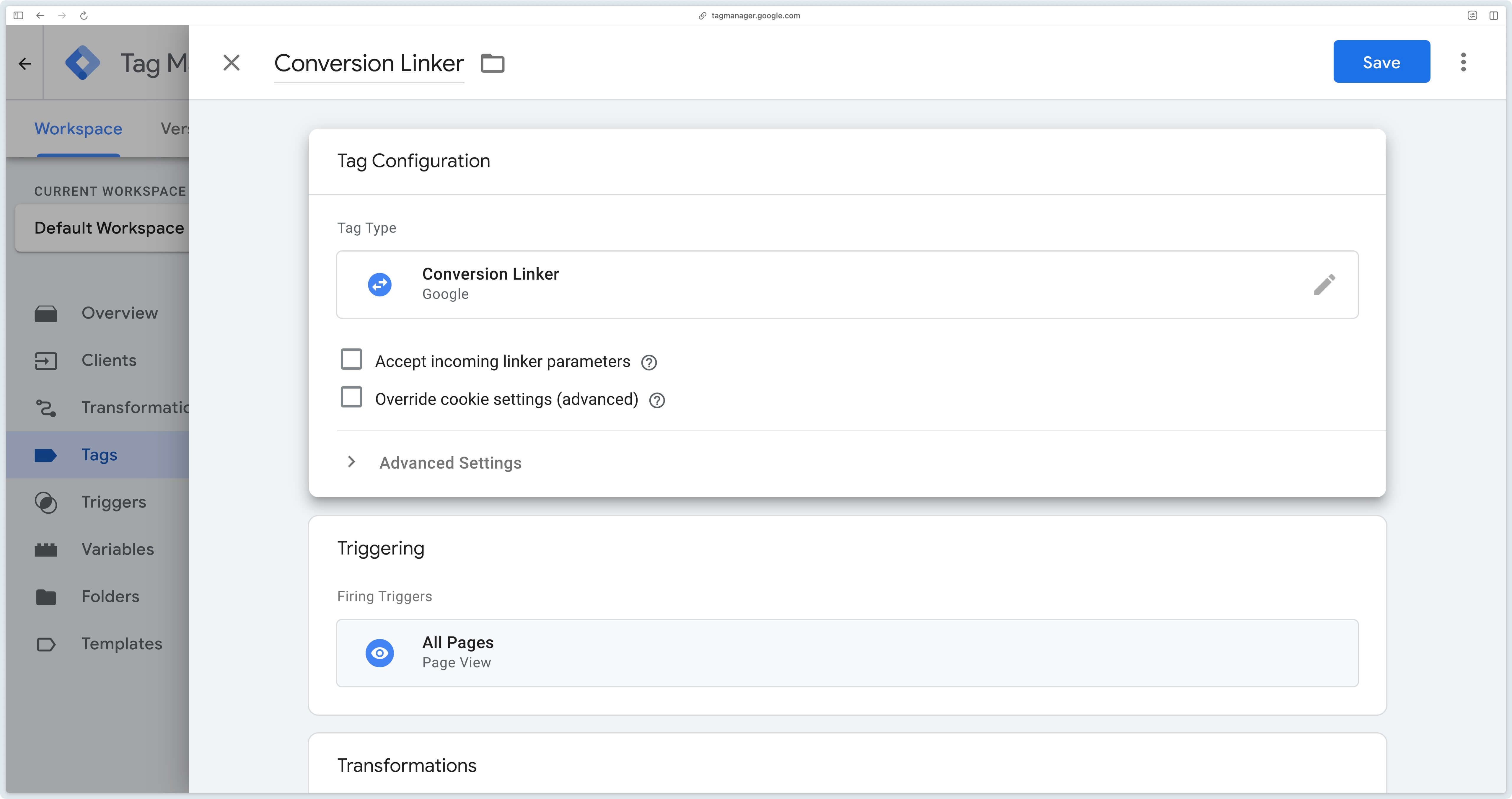This screenshot has width=1512, height=799.
Task: Open help for Accept incoming linker parameters
Action: pos(649,363)
